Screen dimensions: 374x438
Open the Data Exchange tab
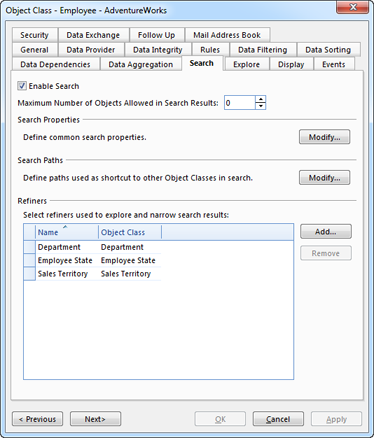point(93,35)
